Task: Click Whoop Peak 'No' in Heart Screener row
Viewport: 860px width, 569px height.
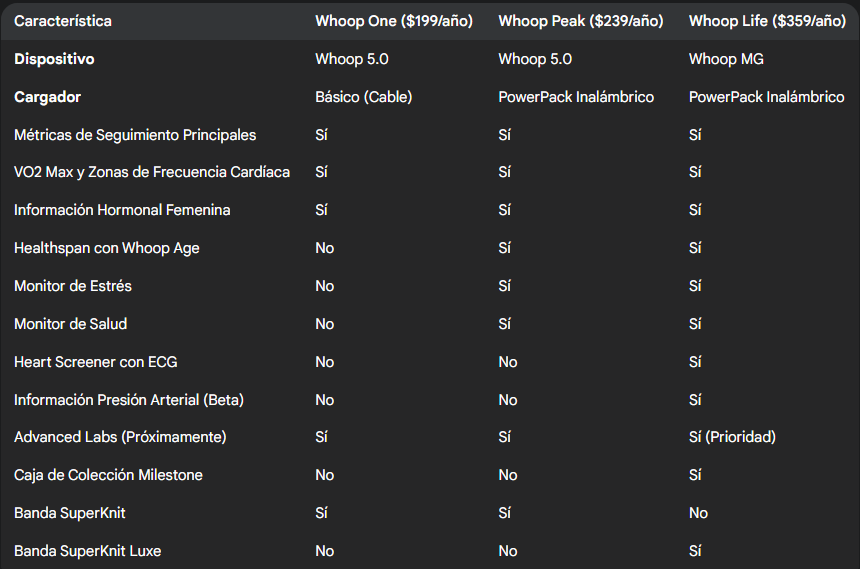Action: tap(508, 362)
